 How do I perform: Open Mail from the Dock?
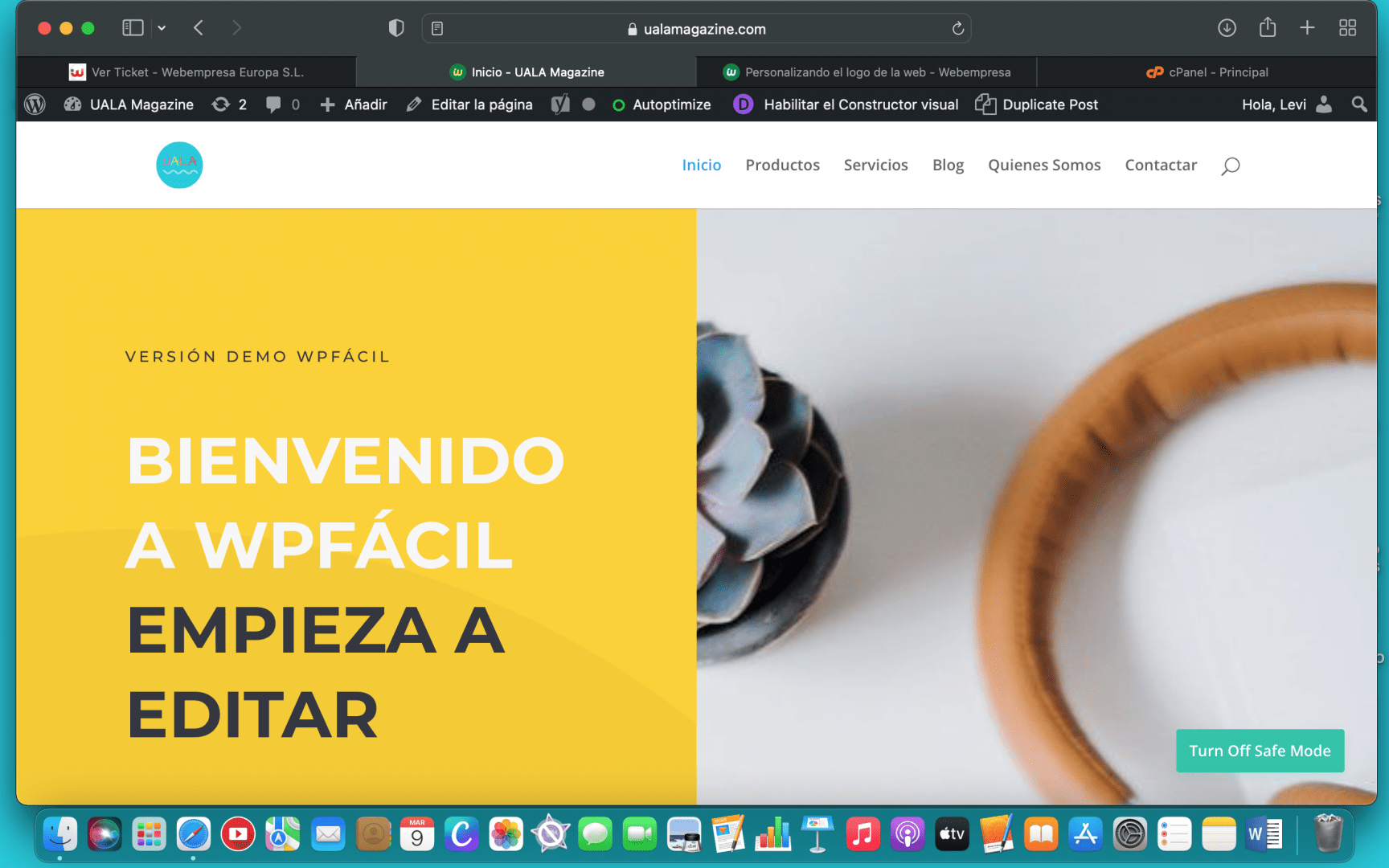(x=328, y=834)
